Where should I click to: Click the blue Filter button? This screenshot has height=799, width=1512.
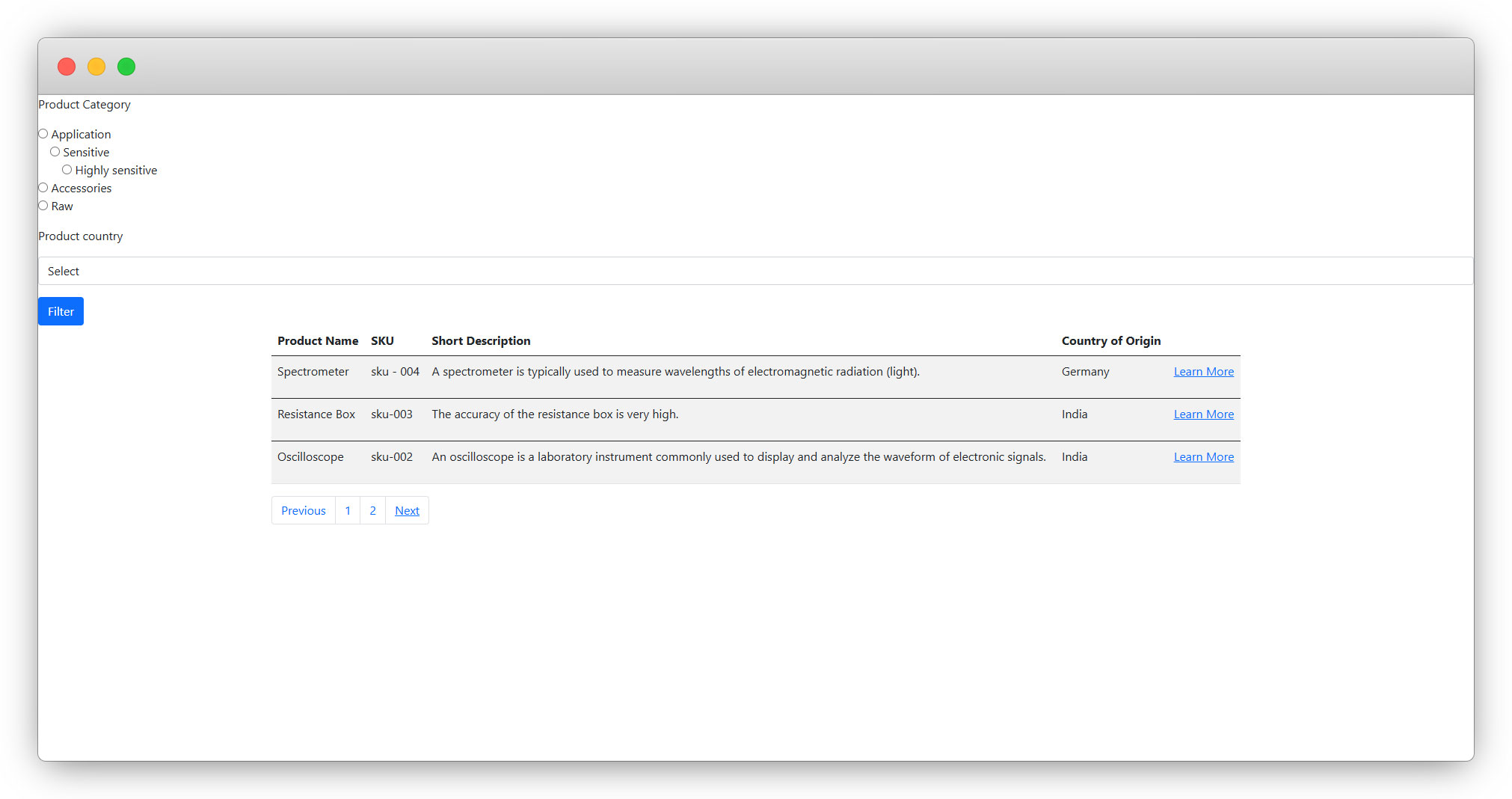click(x=61, y=311)
